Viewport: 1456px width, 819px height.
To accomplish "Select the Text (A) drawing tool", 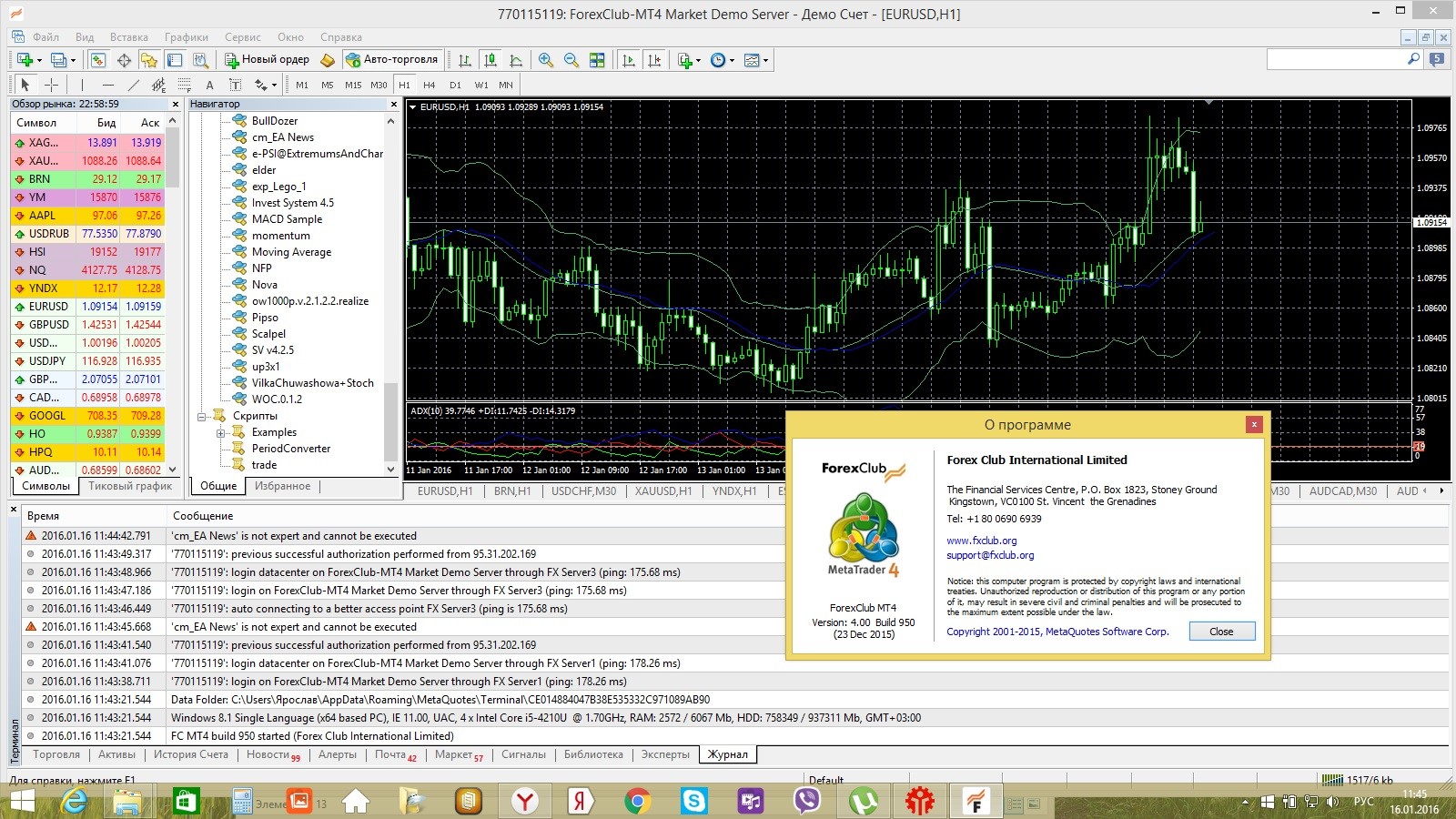I will 209,85.
